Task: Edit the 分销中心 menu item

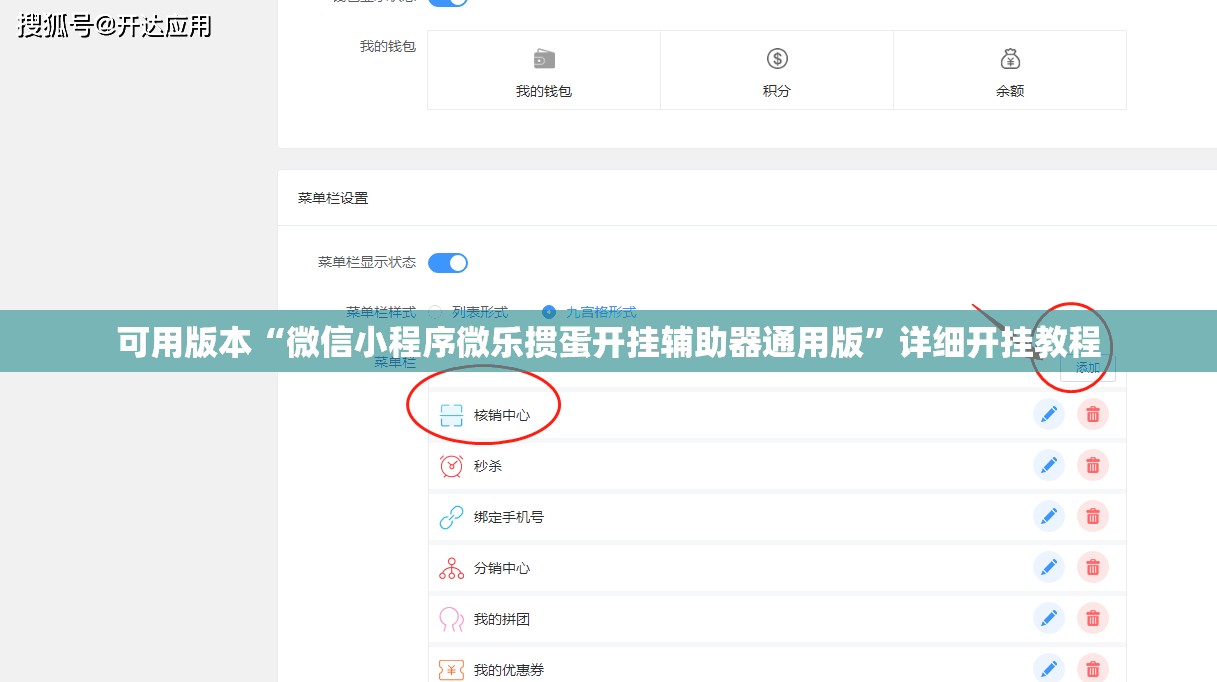Action: (x=1049, y=567)
